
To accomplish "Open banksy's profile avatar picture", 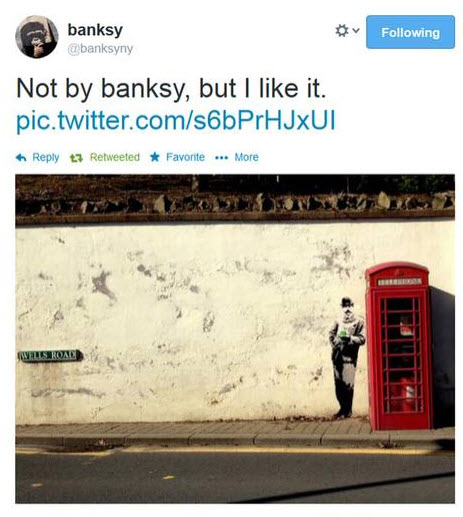I will click(37, 37).
